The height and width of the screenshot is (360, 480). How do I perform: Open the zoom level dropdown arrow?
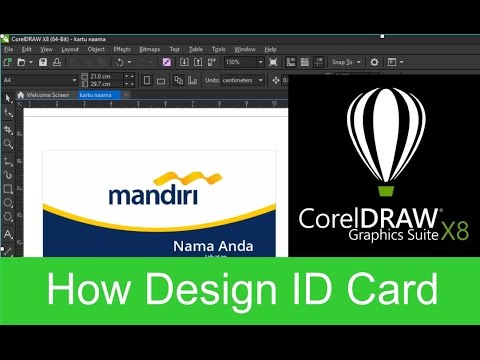coord(260,62)
